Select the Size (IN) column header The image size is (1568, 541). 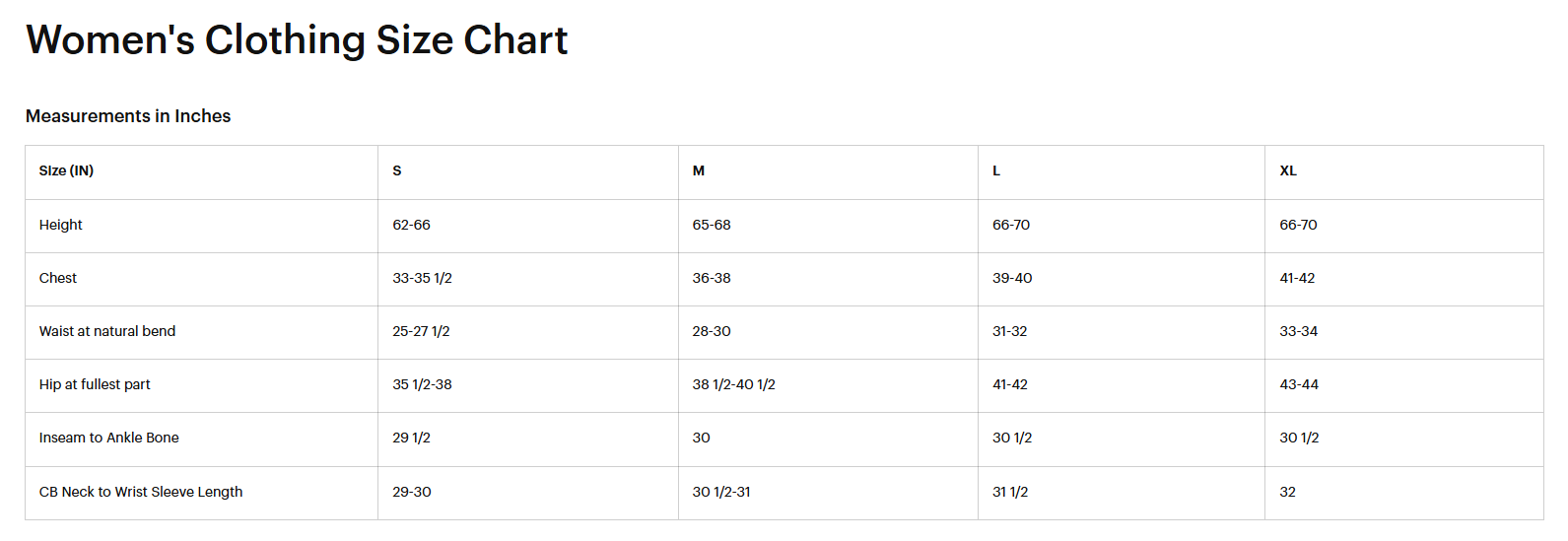click(x=67, y=170)
